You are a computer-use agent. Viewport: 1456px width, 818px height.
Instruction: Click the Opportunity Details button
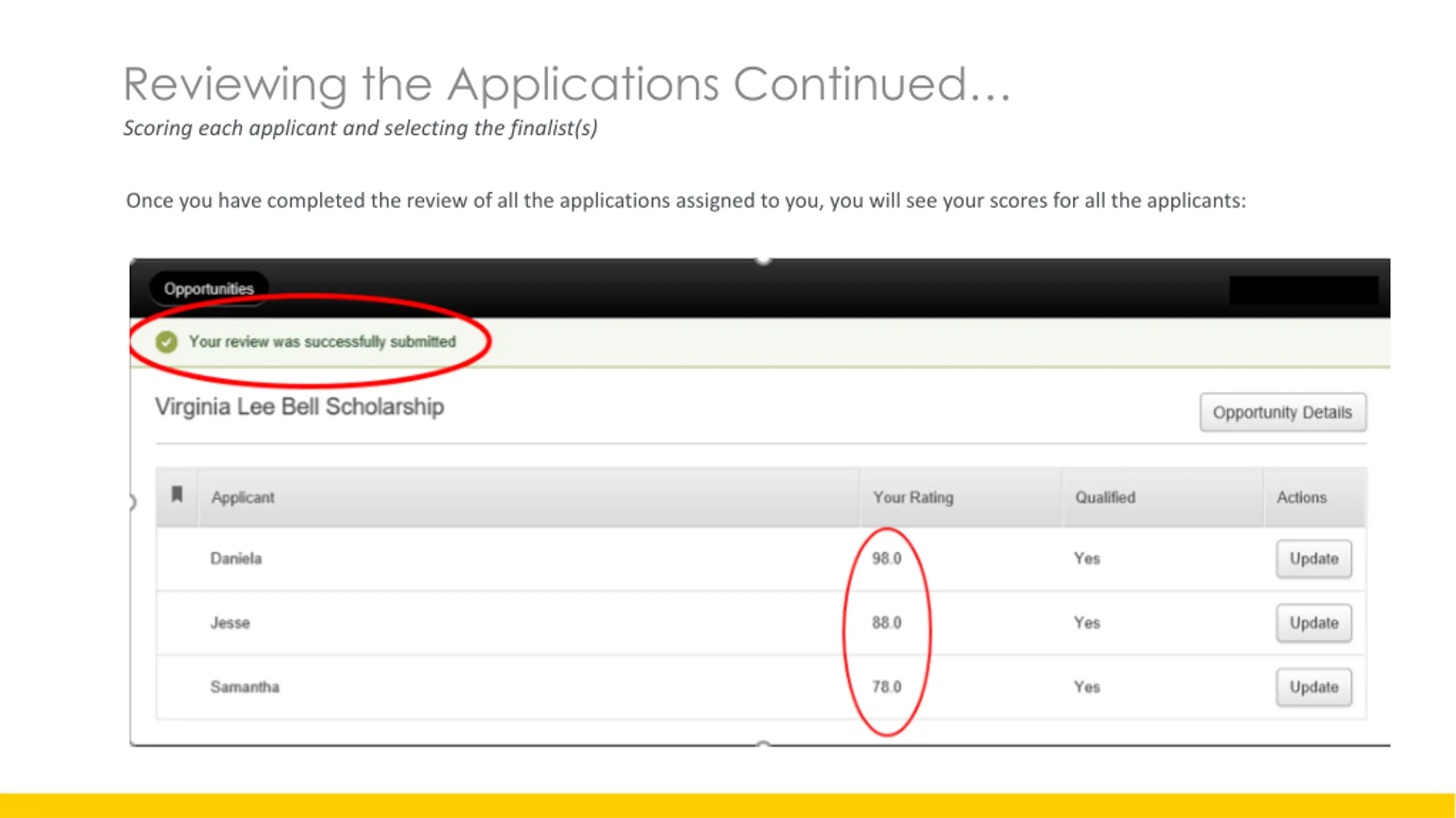pos(1283,412)
